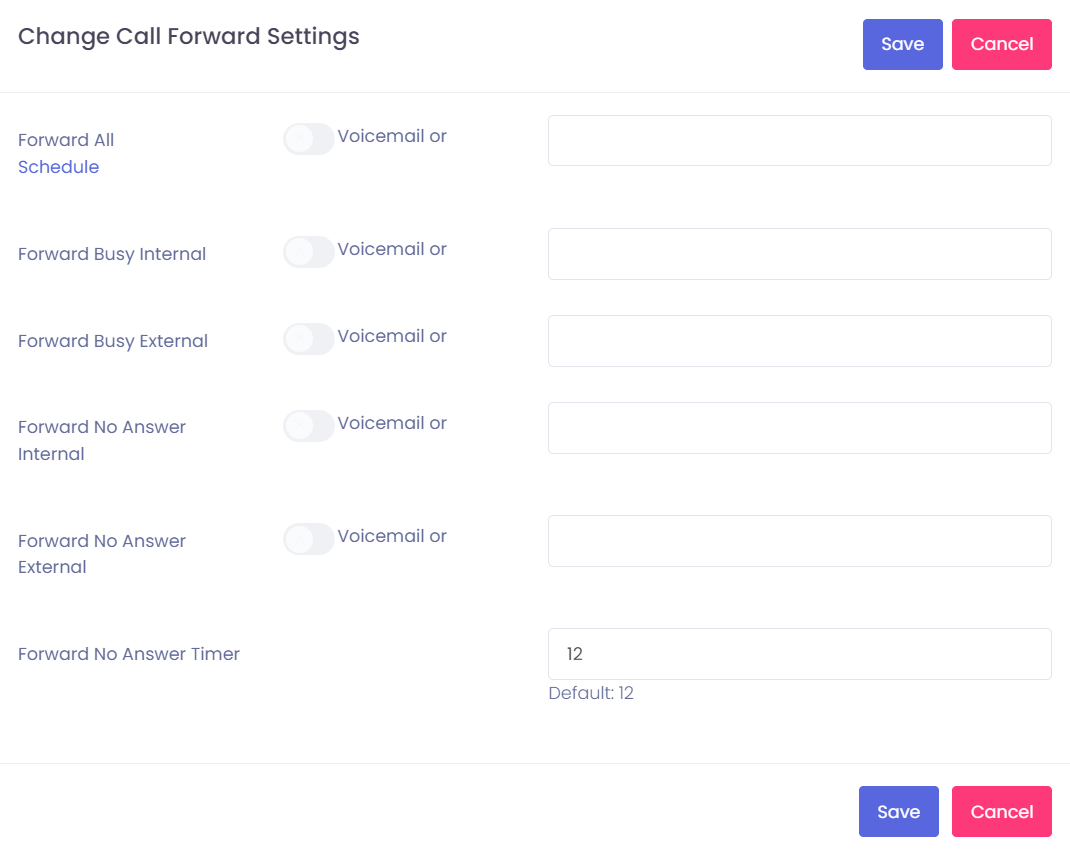This screenshot has width=1070, height=855.
Task: Click the 'Default: 12' hint text
Action: click(591, 693)
